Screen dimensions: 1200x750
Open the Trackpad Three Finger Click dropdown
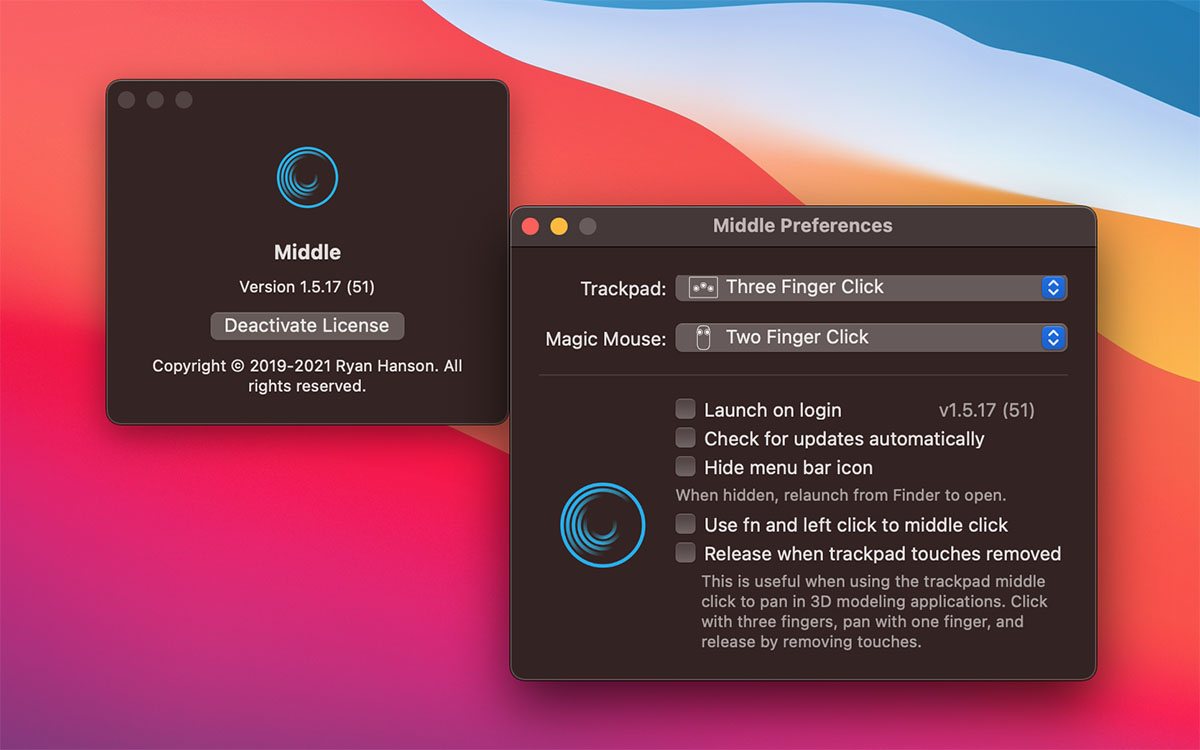[x=871, y=287]
